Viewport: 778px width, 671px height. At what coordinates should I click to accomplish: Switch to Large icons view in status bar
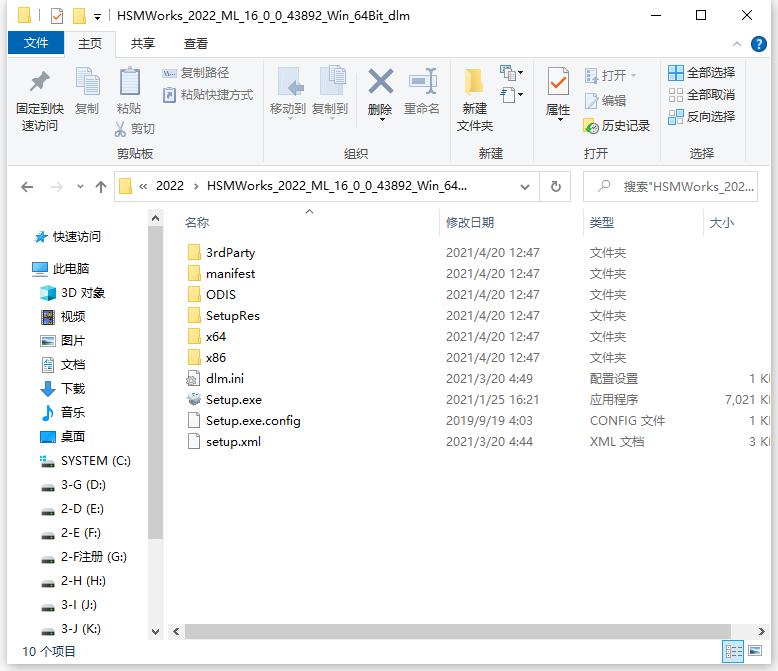(755, 651)
